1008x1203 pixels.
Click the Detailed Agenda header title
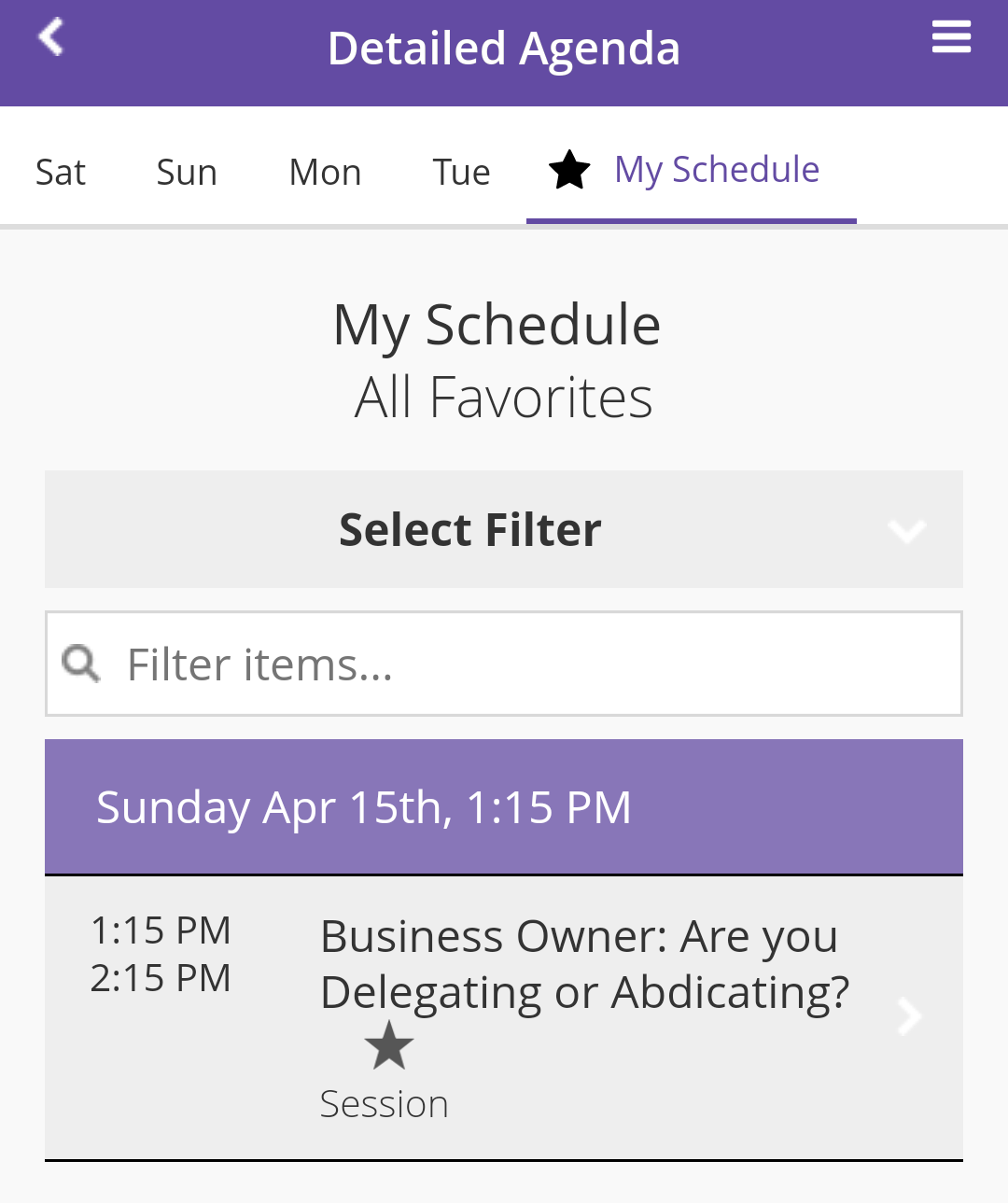tap(504, 49)
